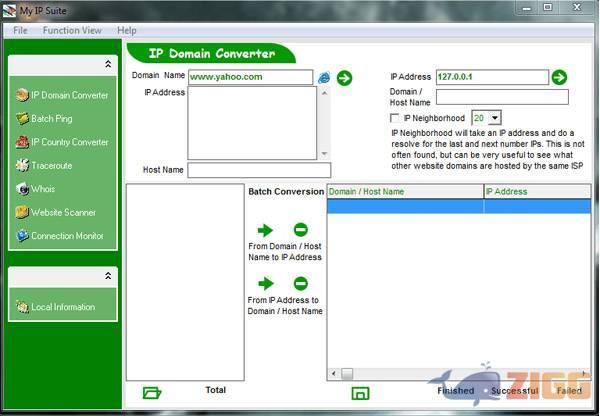Click the Total label
The image size is (600, 416).
click(215, 390)
